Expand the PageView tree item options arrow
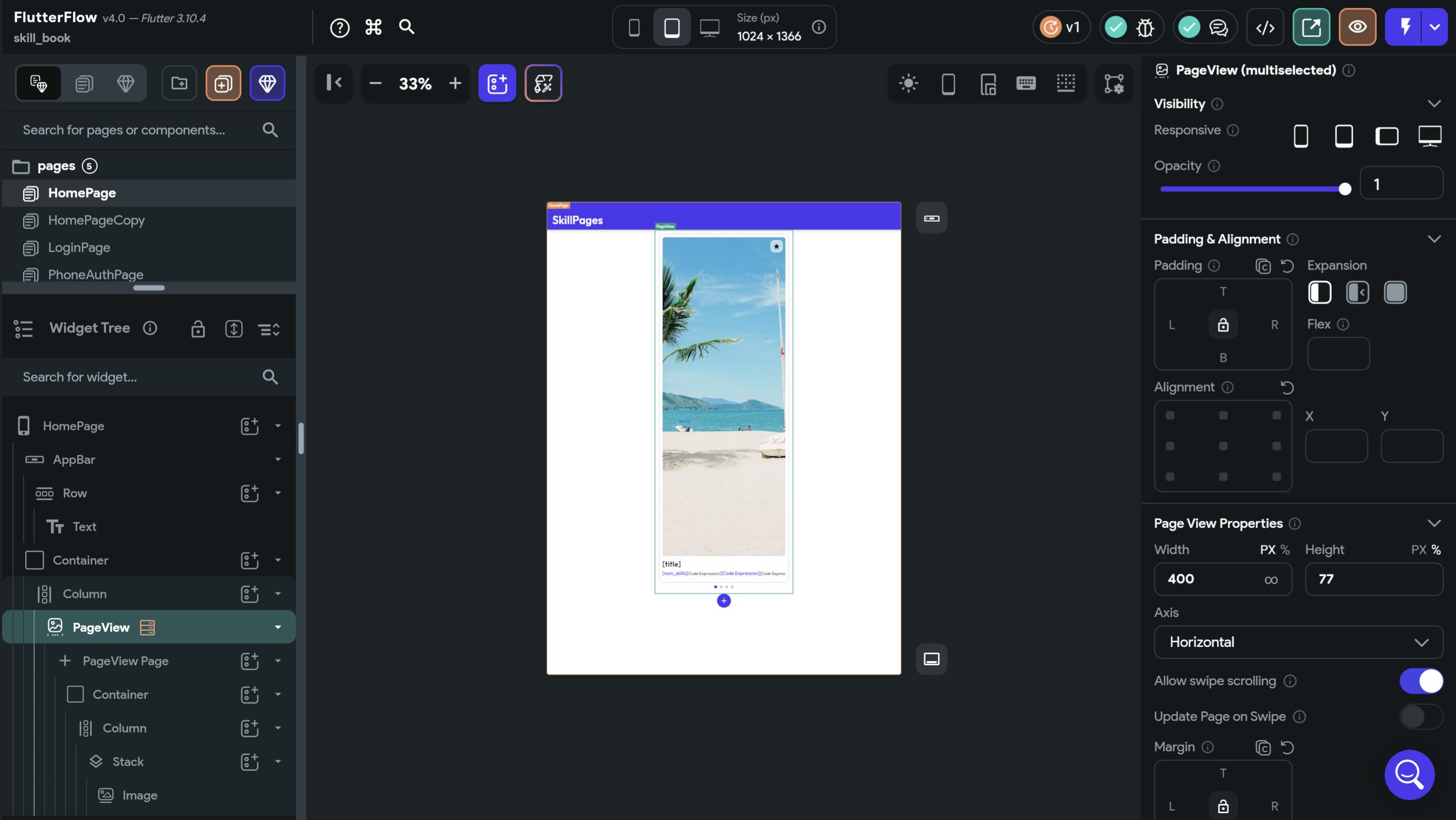The width and height of the screenshot is (1456, 820). click(x=277, y=627)
